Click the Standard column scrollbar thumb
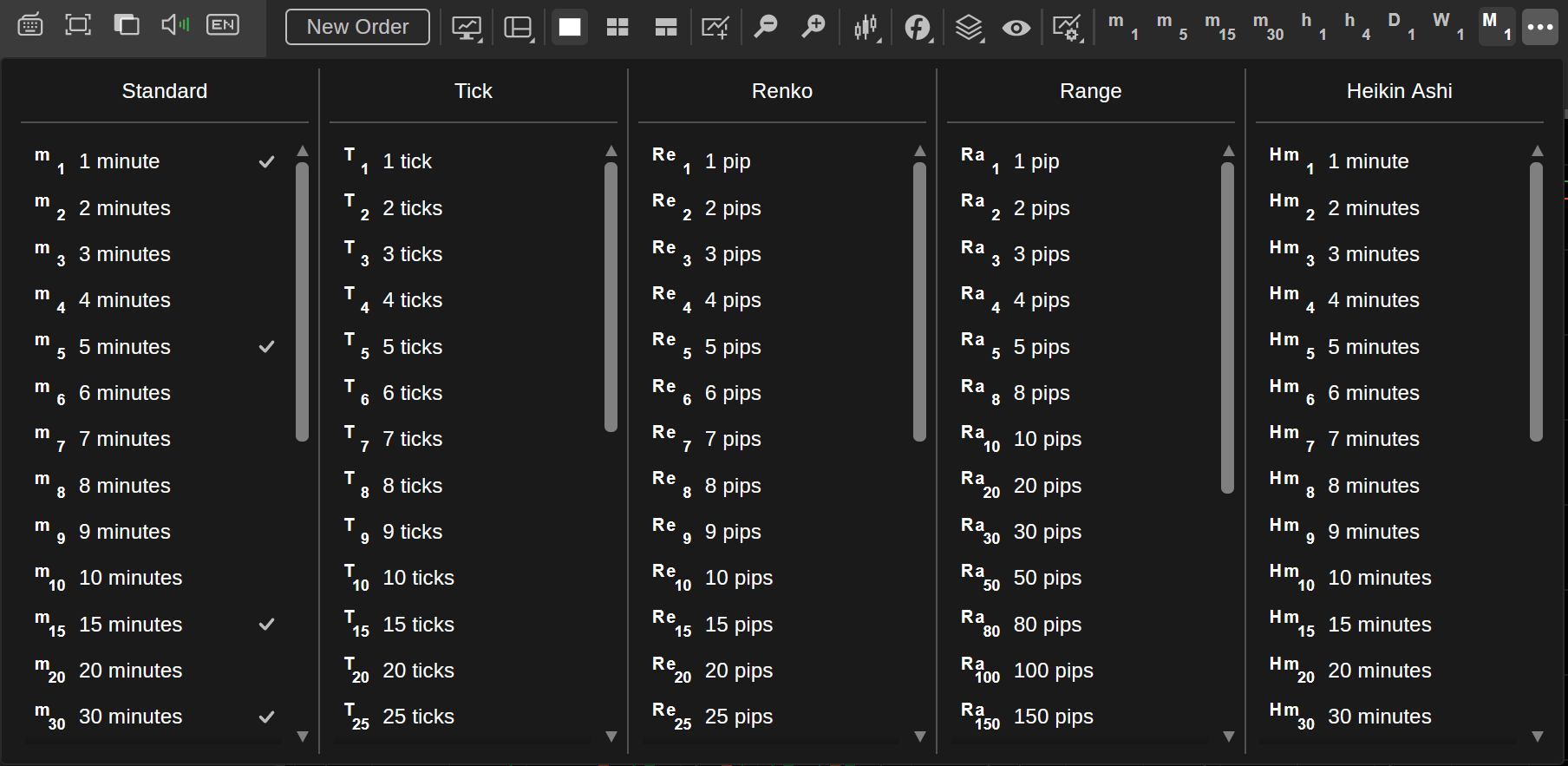 click(302, 302)
